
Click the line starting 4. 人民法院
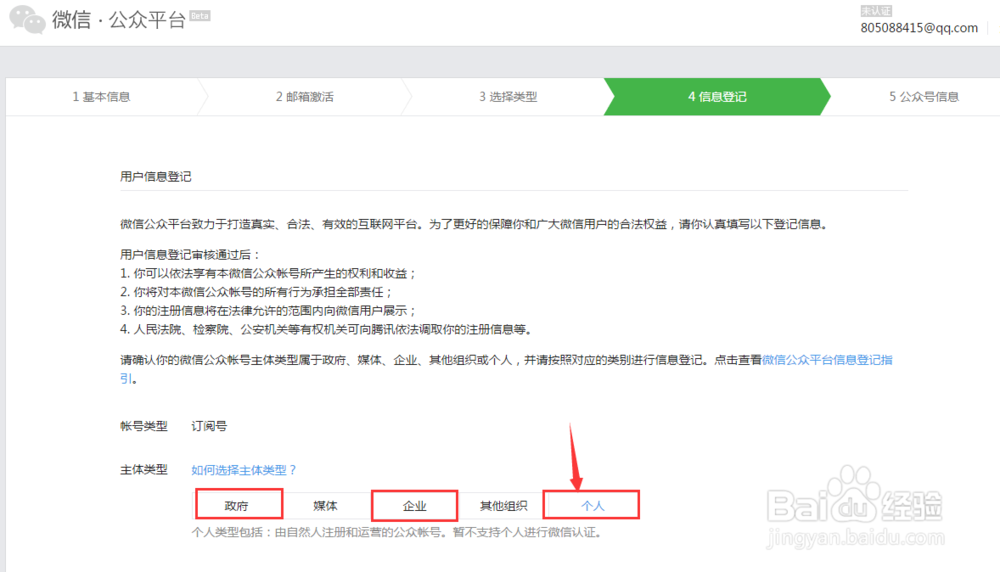tap(327, 329)
